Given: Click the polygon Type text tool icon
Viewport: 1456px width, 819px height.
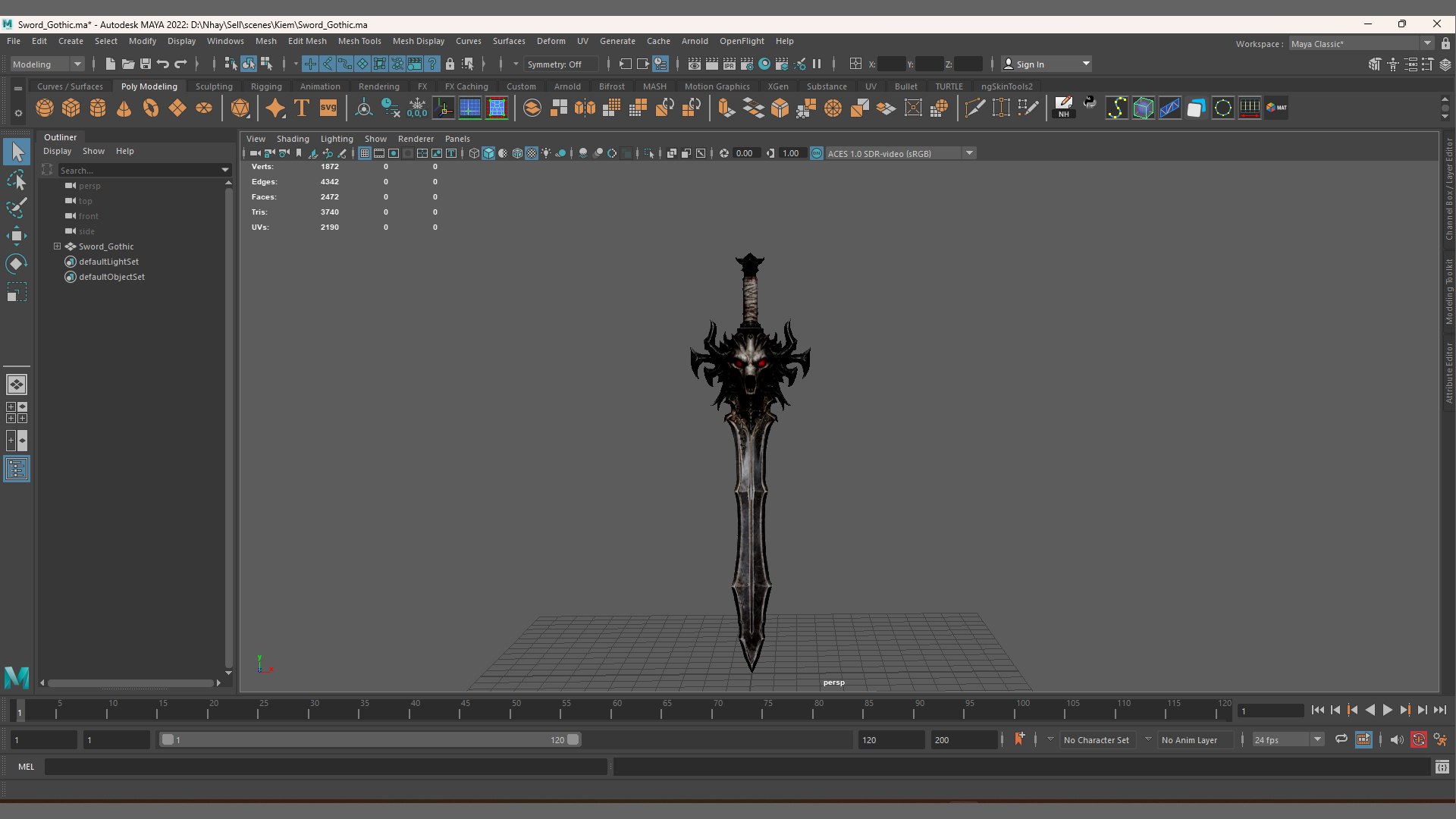Looking at the screenshot, I should pos(302,108).
